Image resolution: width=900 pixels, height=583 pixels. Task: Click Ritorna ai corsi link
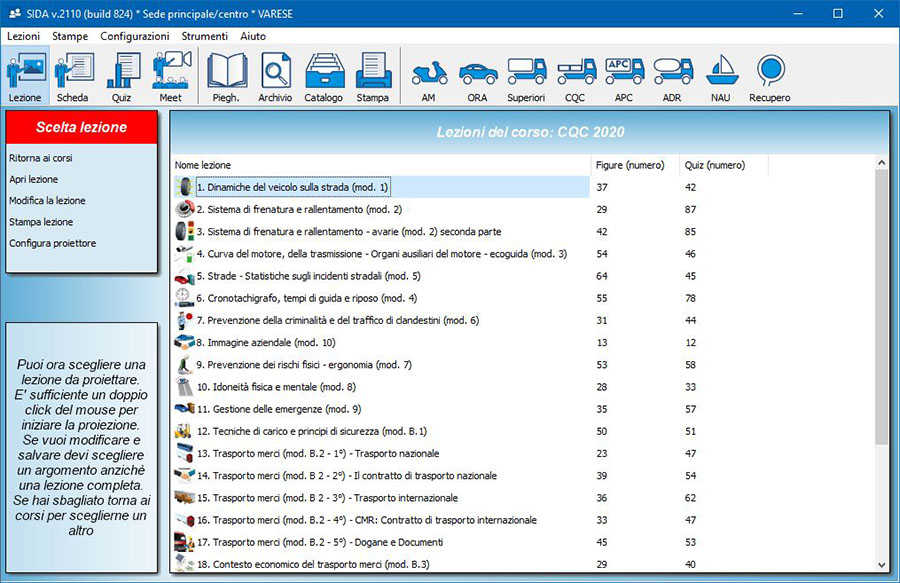(41, 158)
